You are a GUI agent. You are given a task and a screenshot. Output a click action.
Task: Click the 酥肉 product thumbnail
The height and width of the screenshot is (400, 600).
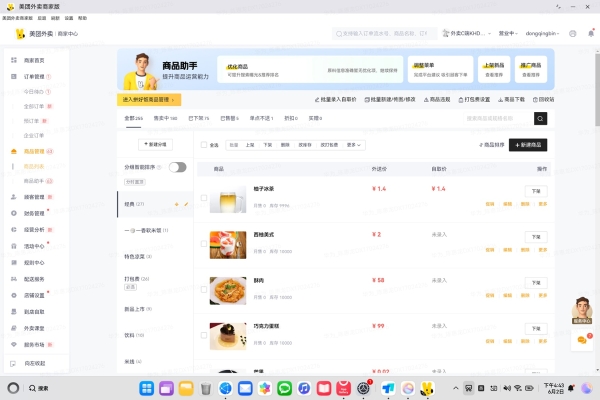pos(228,291)
